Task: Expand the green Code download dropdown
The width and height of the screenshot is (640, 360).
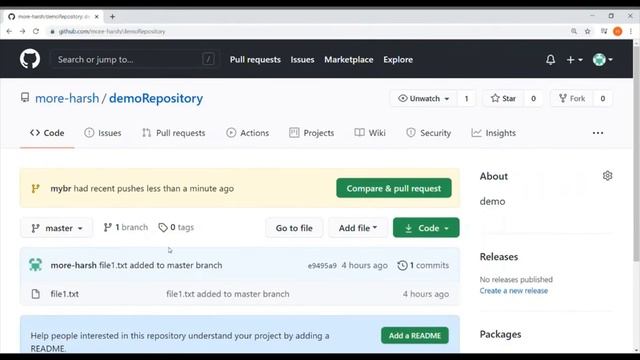Action: [x=426, y=228]
